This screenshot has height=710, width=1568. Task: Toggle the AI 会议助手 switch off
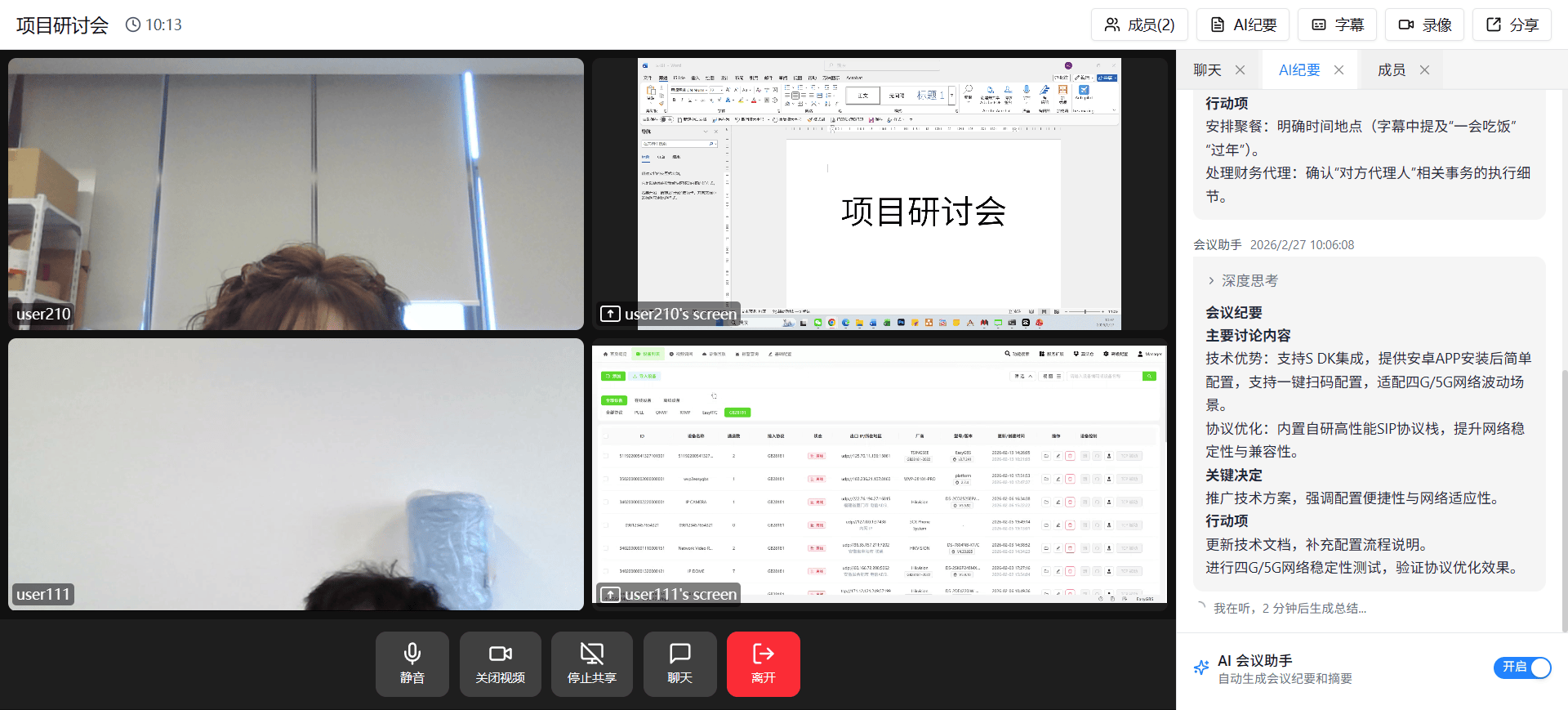[x=1521, y=668]
